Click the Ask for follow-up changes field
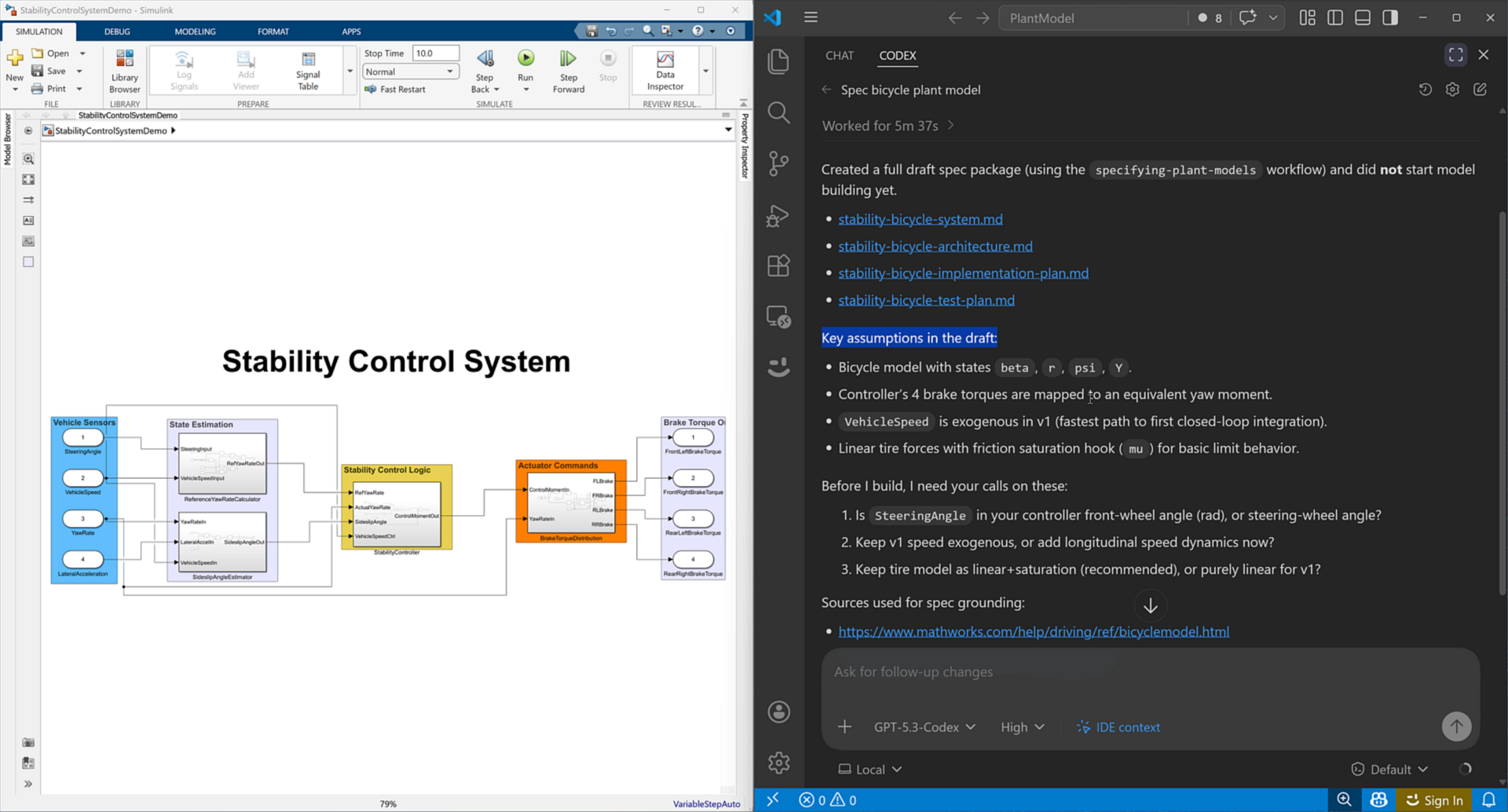The width and height of the screenshot is (1508, 812). point(1150,672)
